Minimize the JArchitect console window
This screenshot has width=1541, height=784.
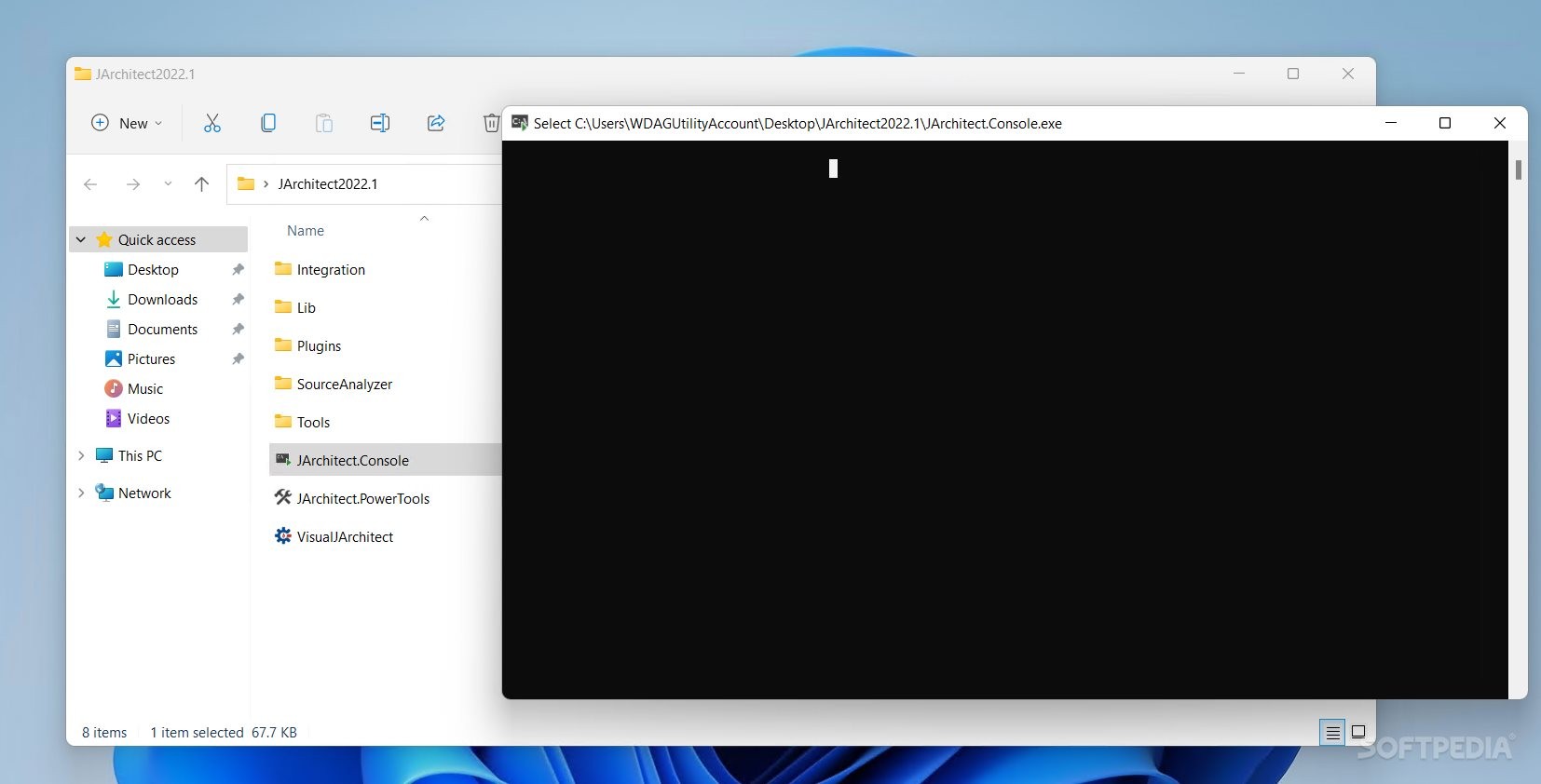[x=1391, y=123]
